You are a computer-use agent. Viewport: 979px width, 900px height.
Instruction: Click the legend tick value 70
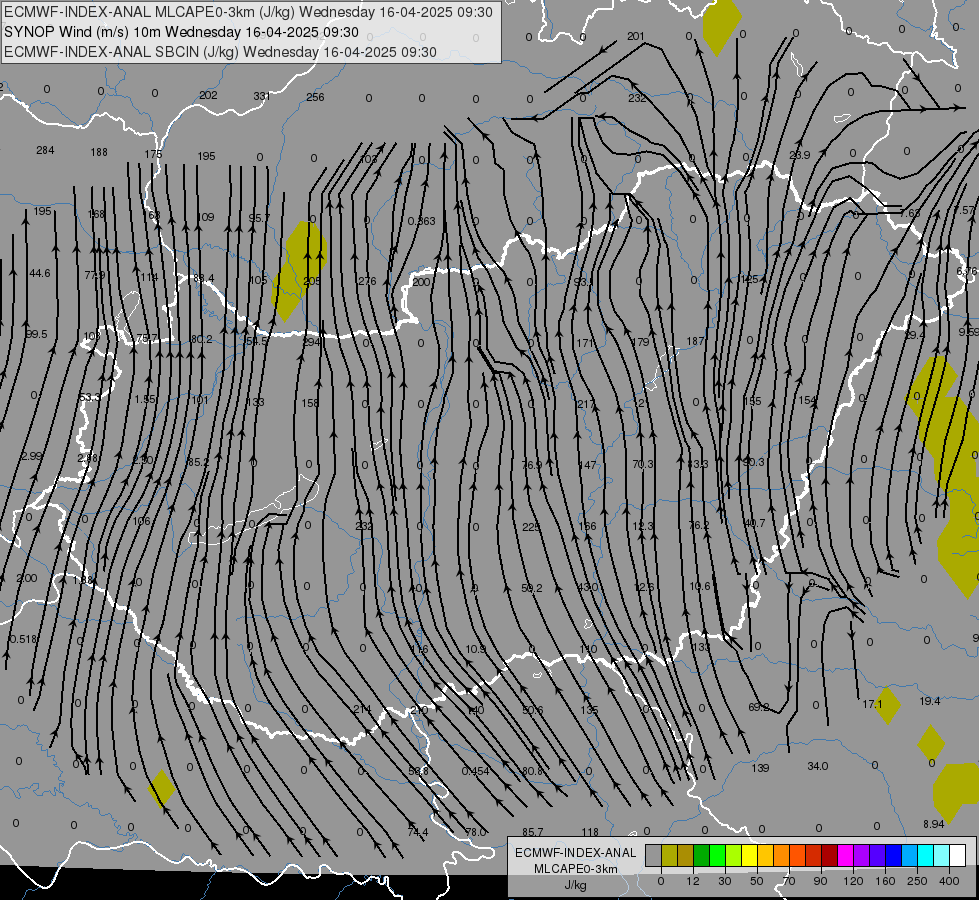pyautogui.click(x=789, y=881)
